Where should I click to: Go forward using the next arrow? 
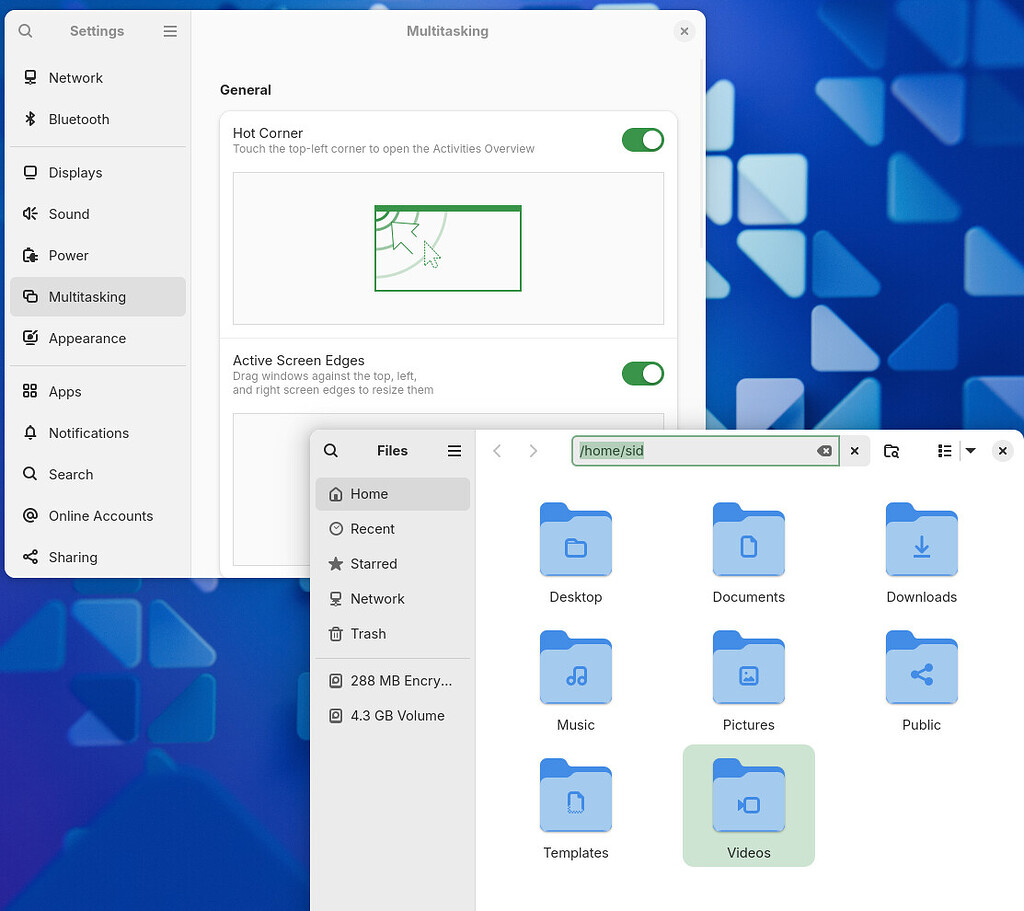coord(533,450)
